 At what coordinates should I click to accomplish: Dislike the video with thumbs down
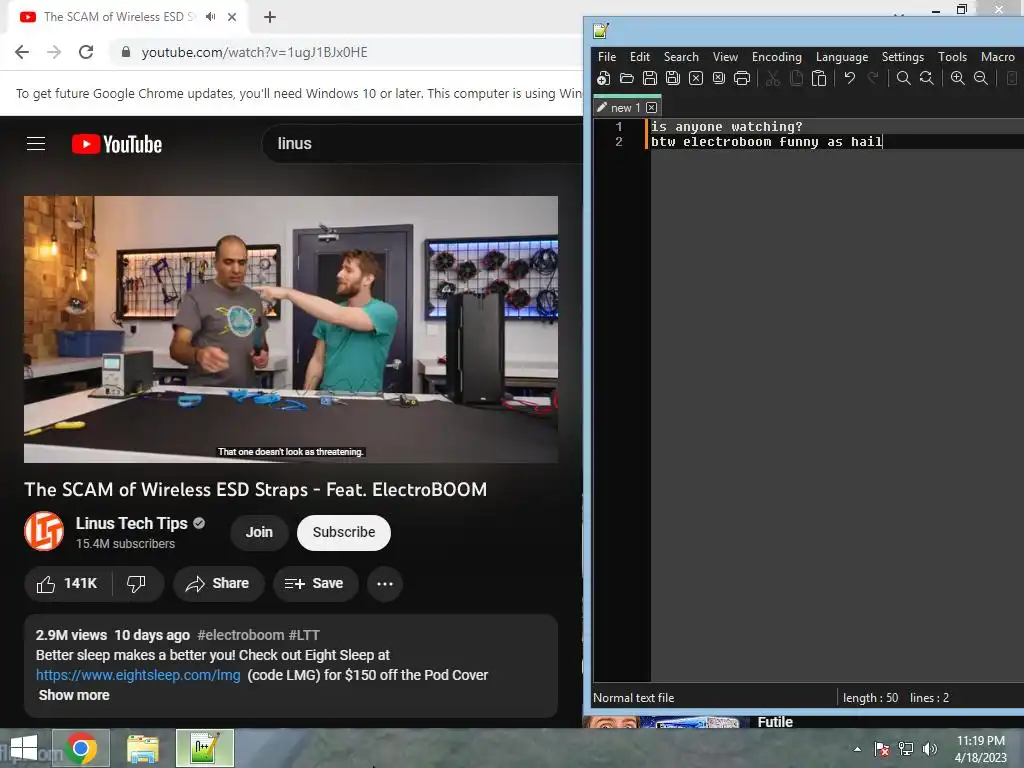click(x=136, y=584)
